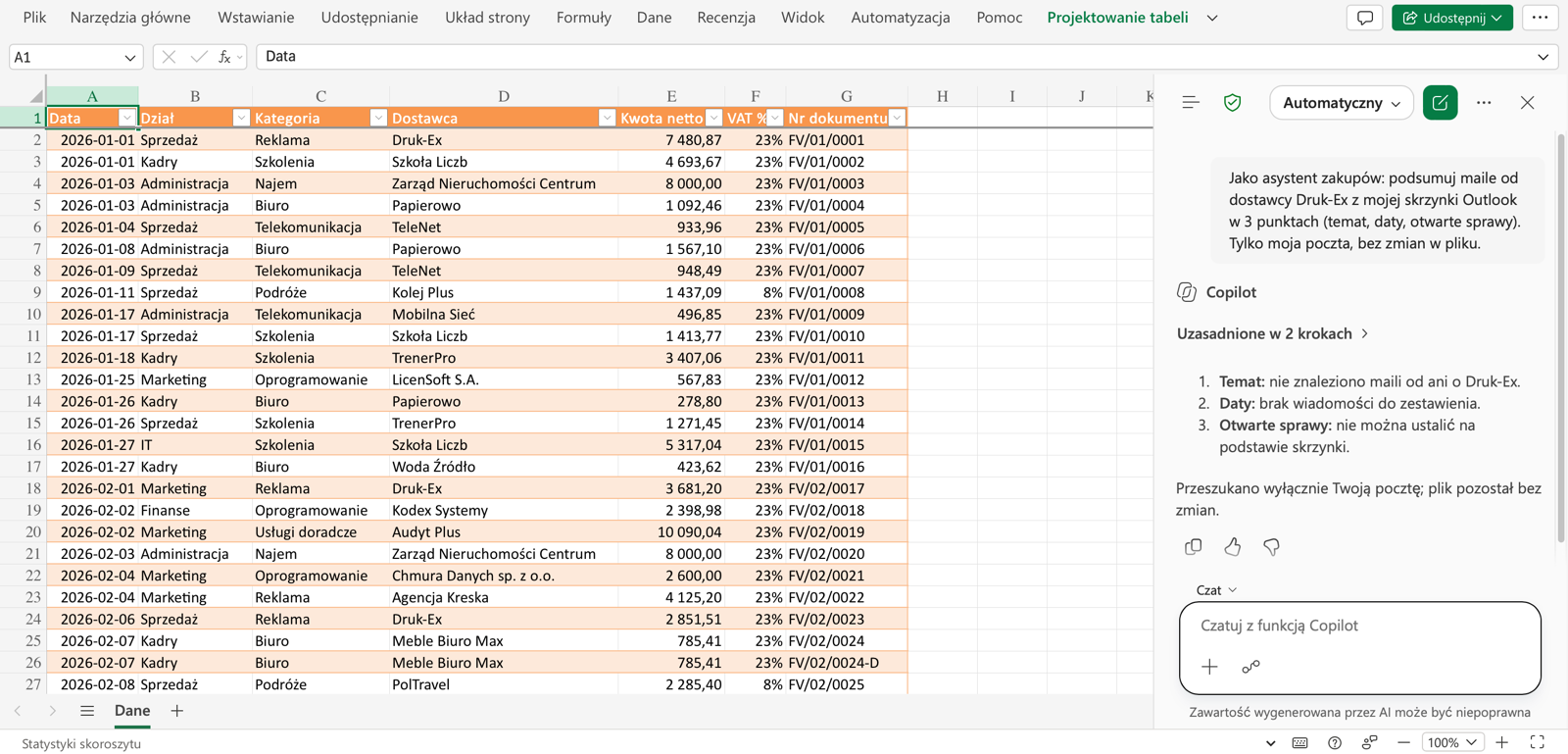Dislike the Copilot response
This screenshot has height=754, width=1568.
tap(1271, 547)
